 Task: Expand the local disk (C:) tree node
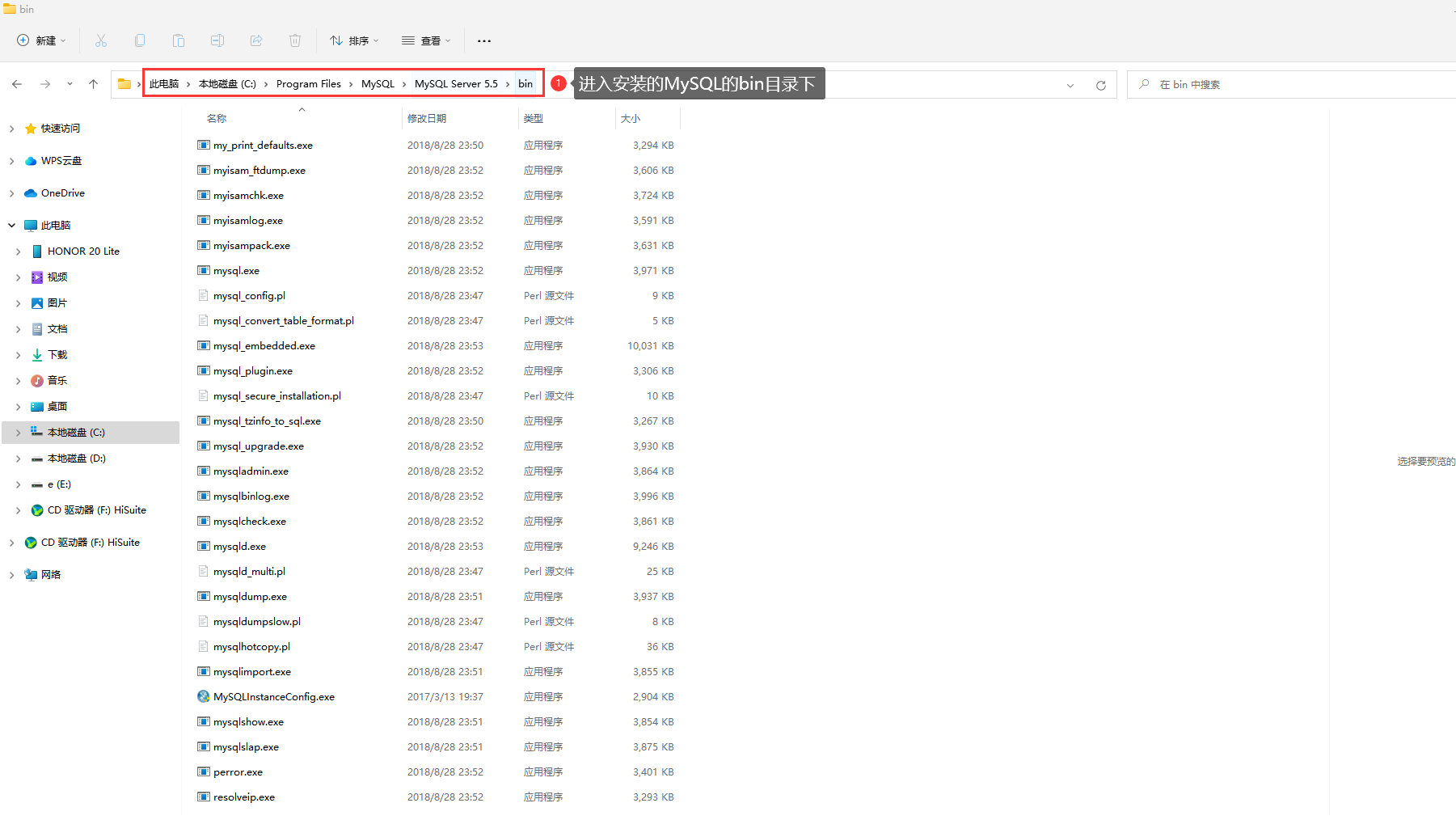(18, 433)
